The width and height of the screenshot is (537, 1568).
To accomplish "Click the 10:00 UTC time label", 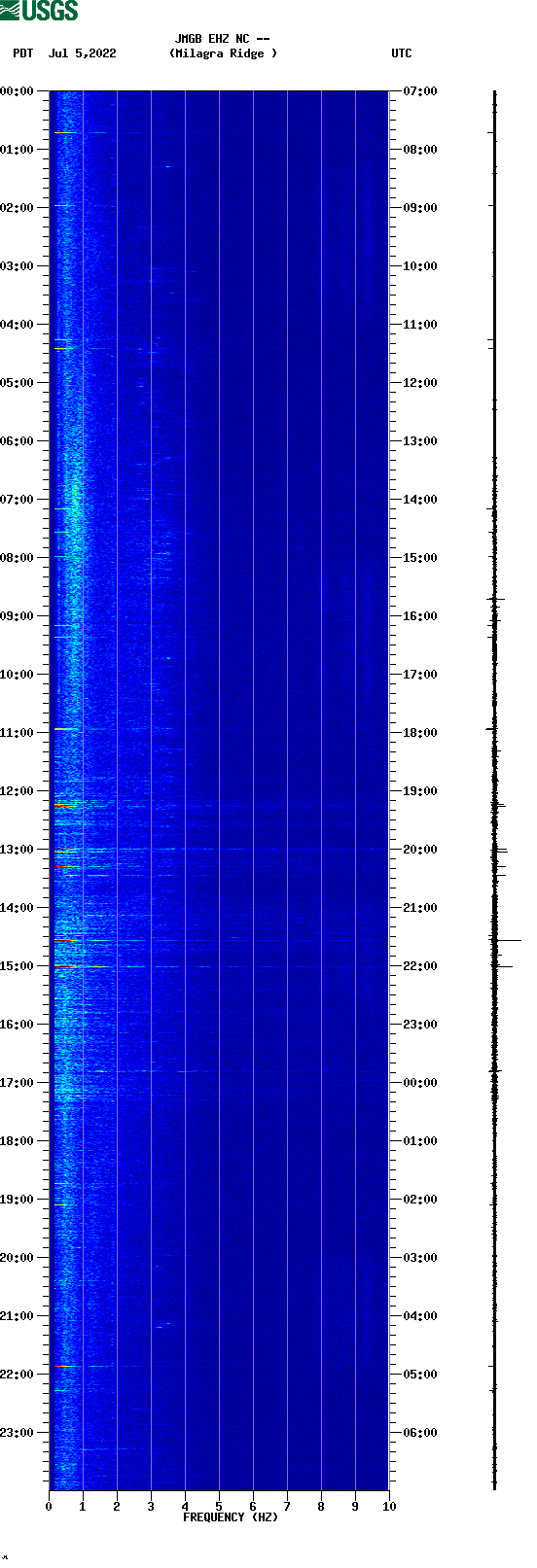I will tap(420, 266).
